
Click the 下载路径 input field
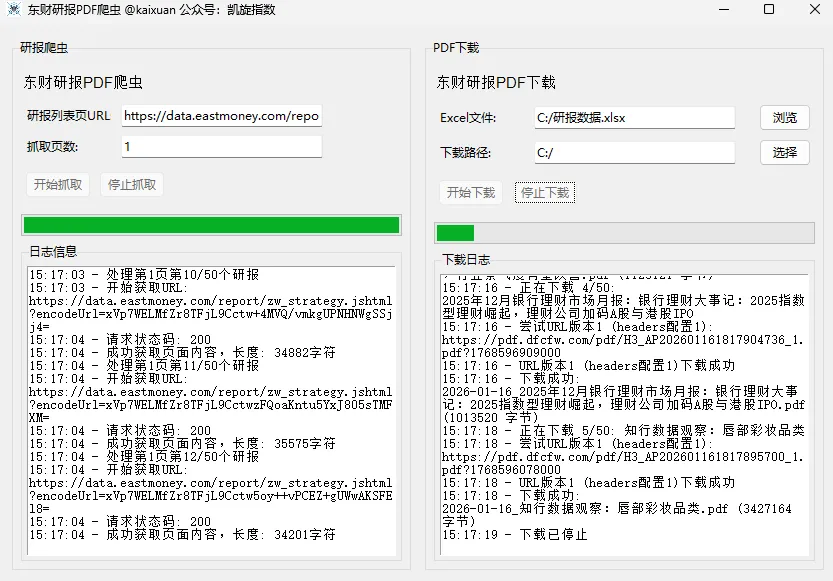635,153
